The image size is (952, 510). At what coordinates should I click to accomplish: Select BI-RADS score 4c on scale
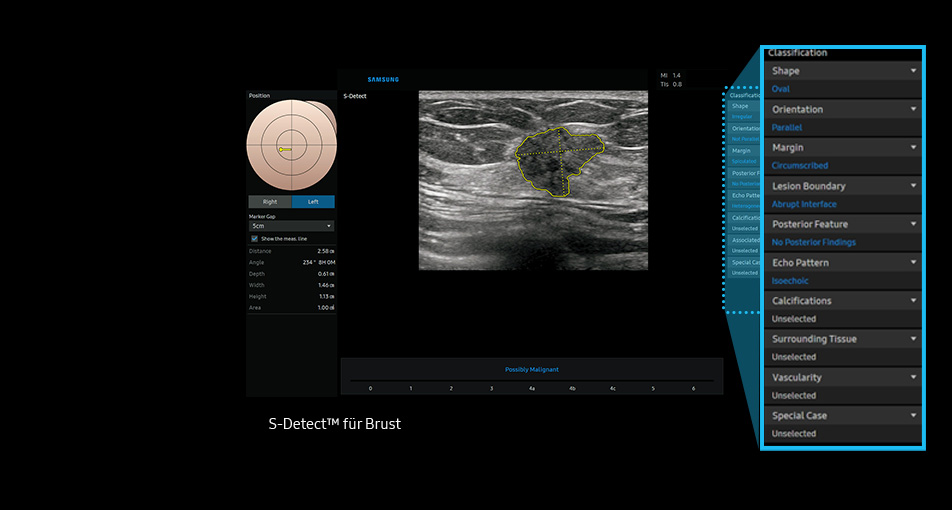pyautogui.click(x=613, y=388)
